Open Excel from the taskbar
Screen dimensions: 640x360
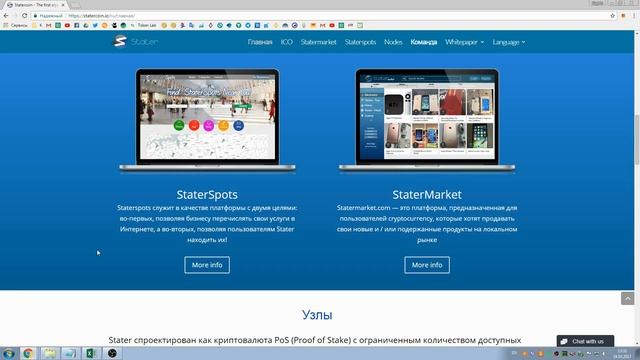tap(90, 353)
